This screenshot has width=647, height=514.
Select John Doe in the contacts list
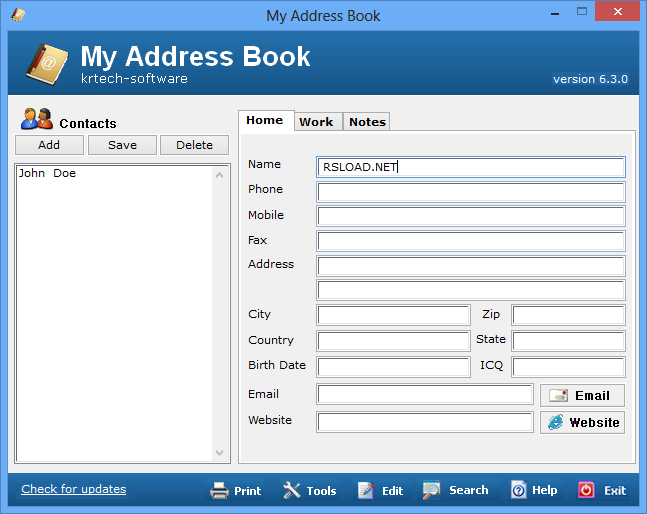coord(47,173)
